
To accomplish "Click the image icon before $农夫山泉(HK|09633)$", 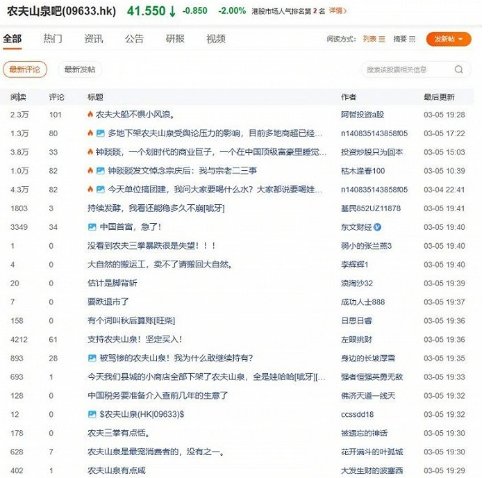I will 92,414.
